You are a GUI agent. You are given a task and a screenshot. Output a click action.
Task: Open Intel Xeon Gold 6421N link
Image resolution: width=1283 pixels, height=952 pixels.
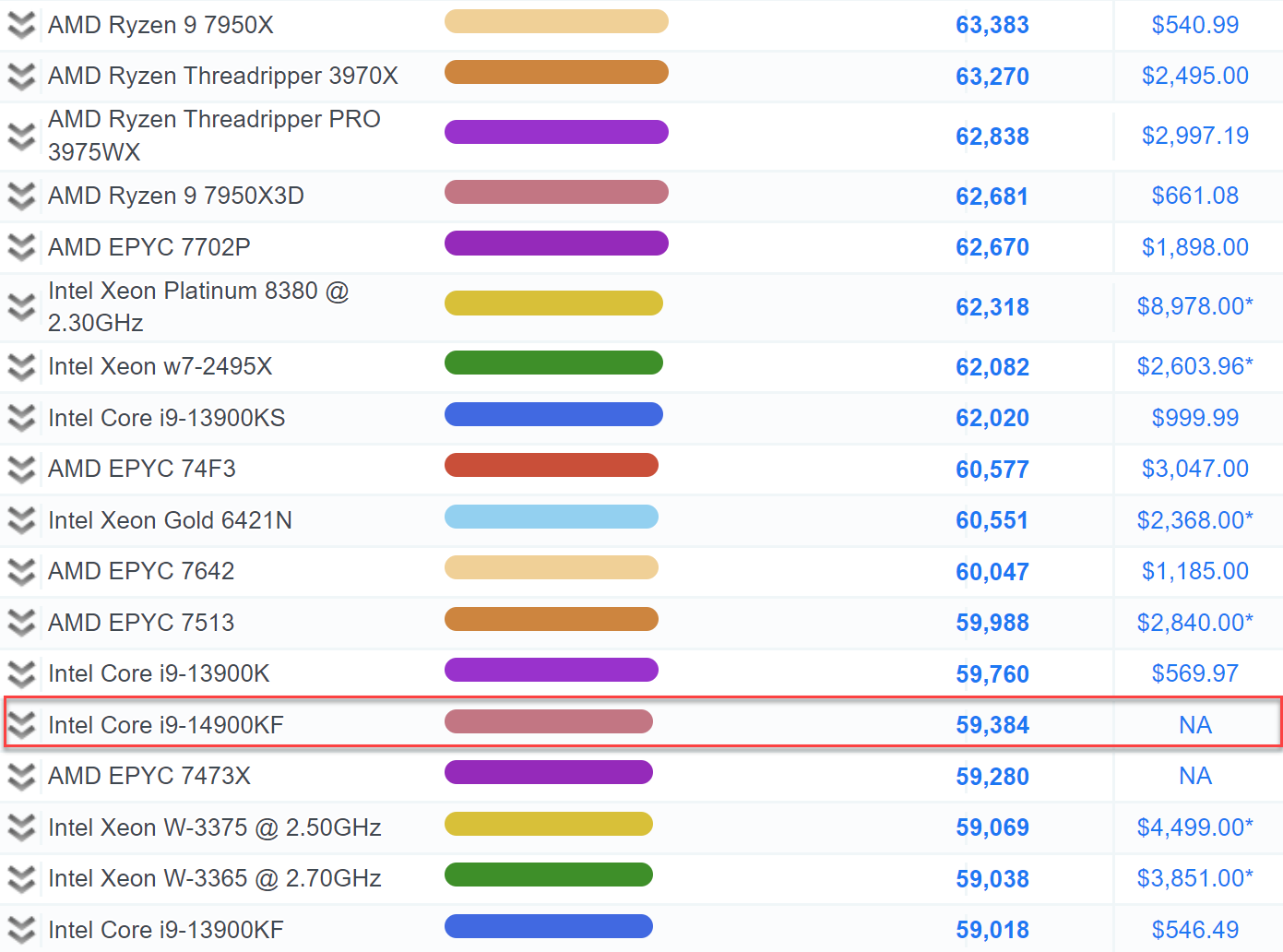pos(170,520)
